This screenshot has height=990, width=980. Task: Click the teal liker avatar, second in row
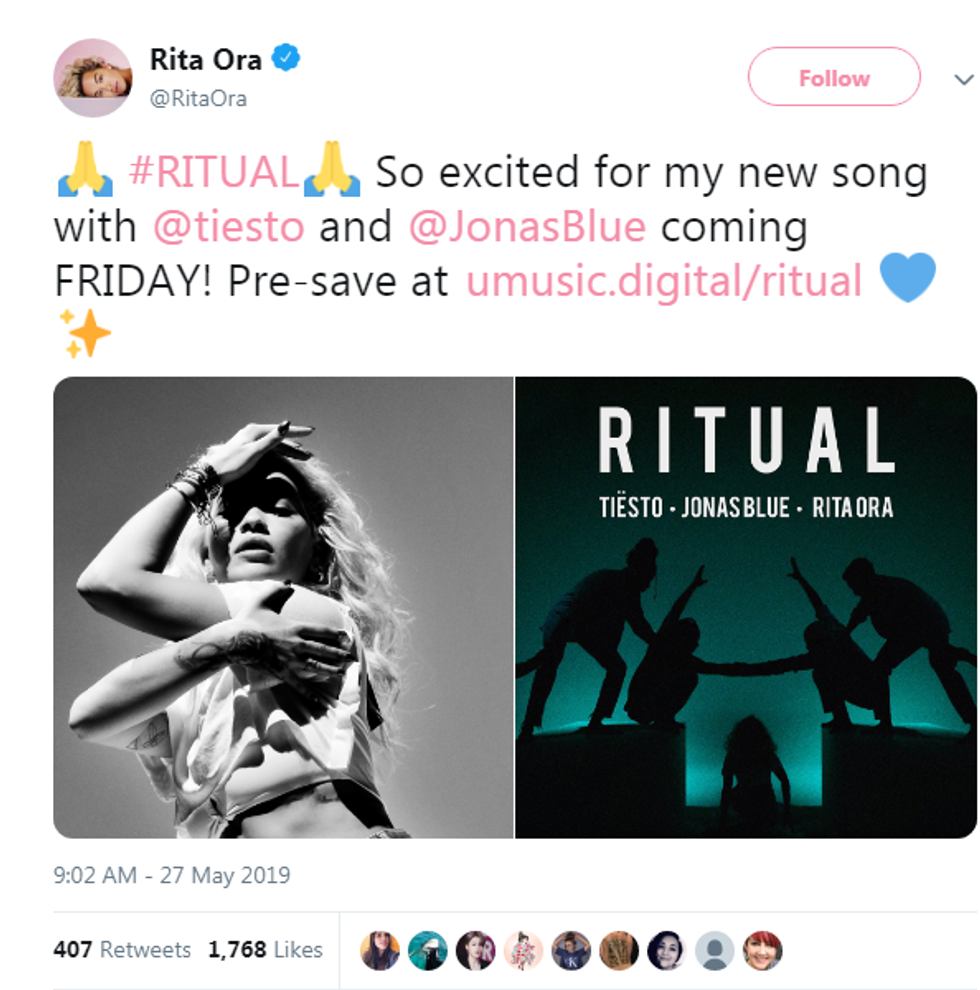pos(427,950)
